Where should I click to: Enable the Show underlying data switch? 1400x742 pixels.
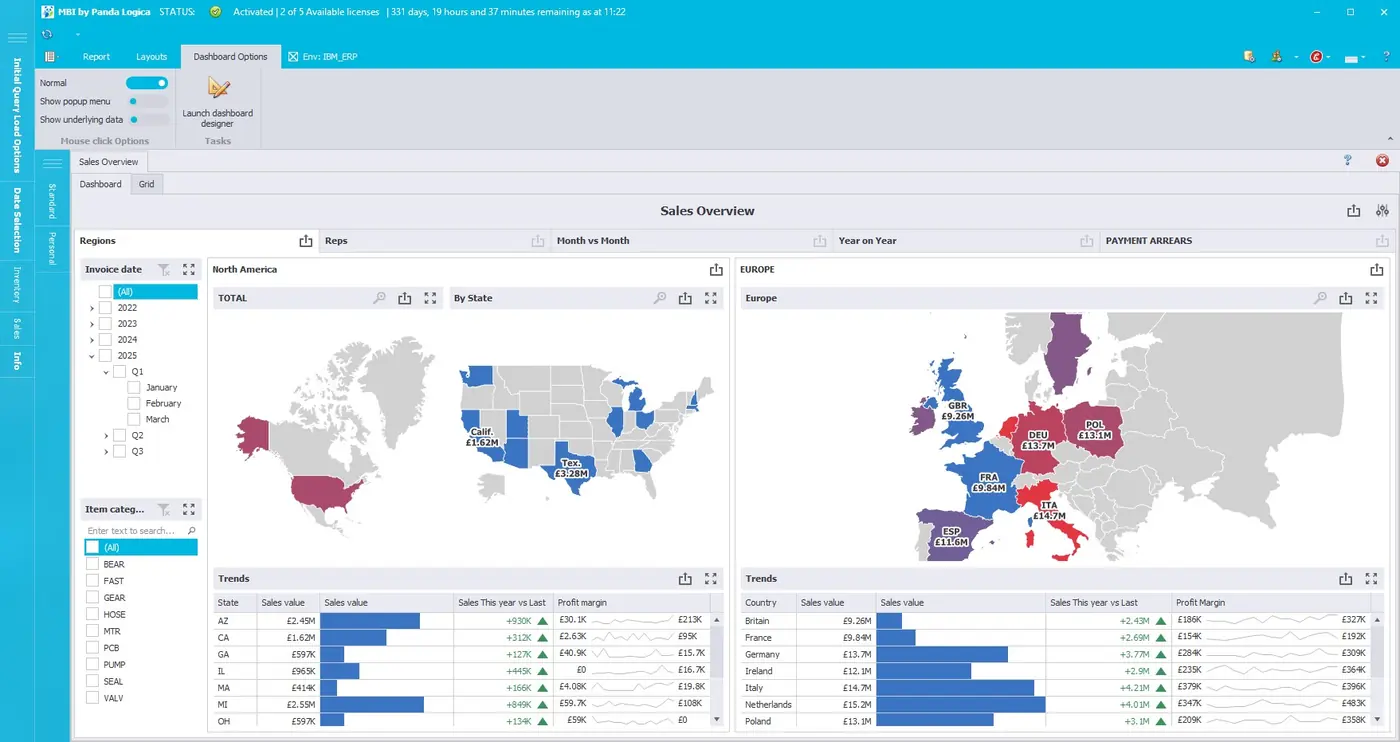tap(147, 119)
